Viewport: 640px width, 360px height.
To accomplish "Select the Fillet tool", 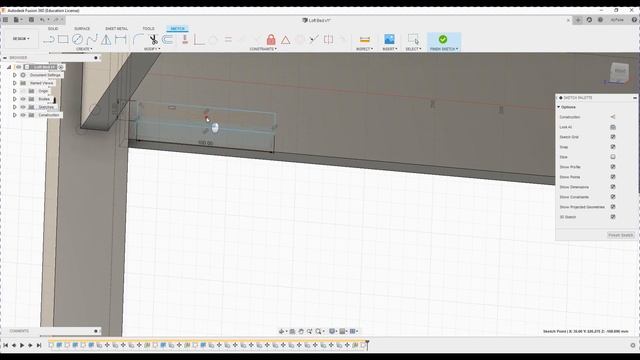I will (x=139, y=39).
